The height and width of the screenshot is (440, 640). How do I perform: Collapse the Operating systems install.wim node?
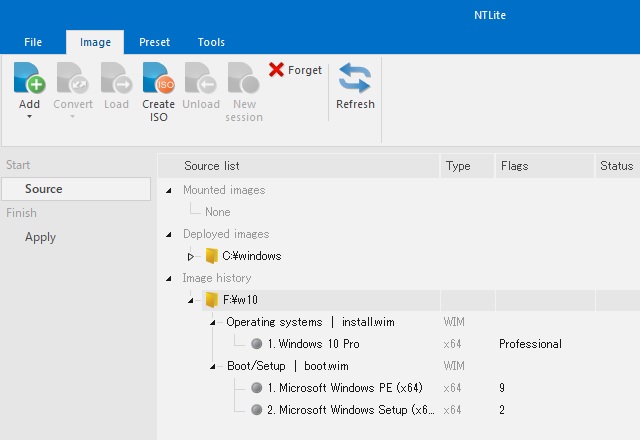point(213,322)
